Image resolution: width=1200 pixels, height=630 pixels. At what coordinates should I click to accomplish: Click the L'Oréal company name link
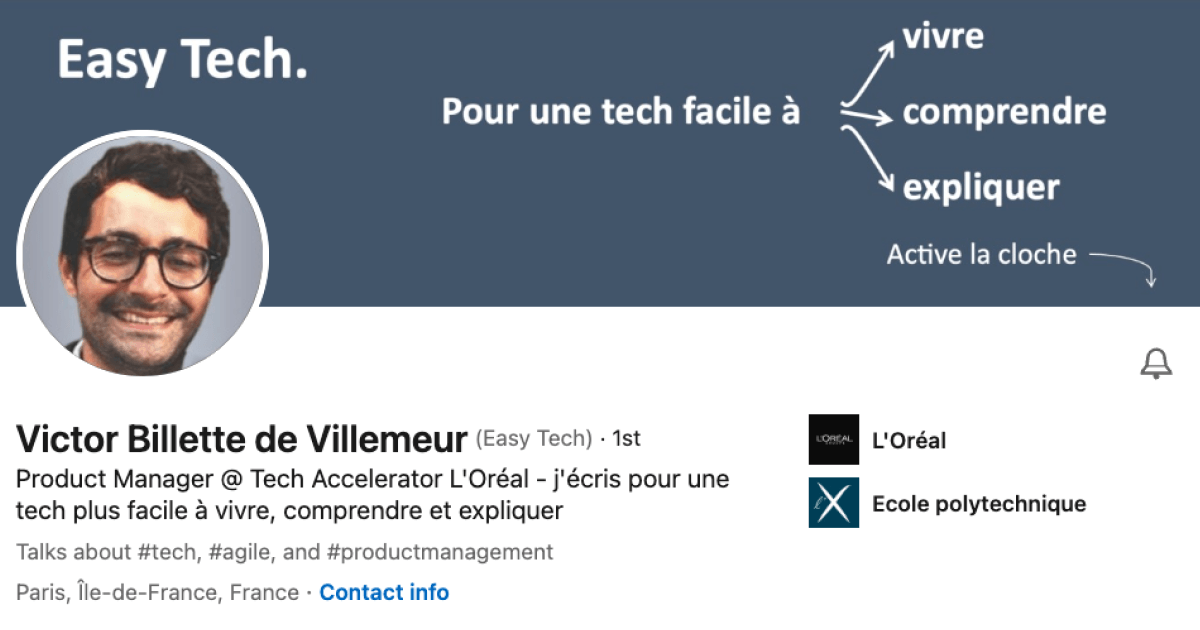908,441
